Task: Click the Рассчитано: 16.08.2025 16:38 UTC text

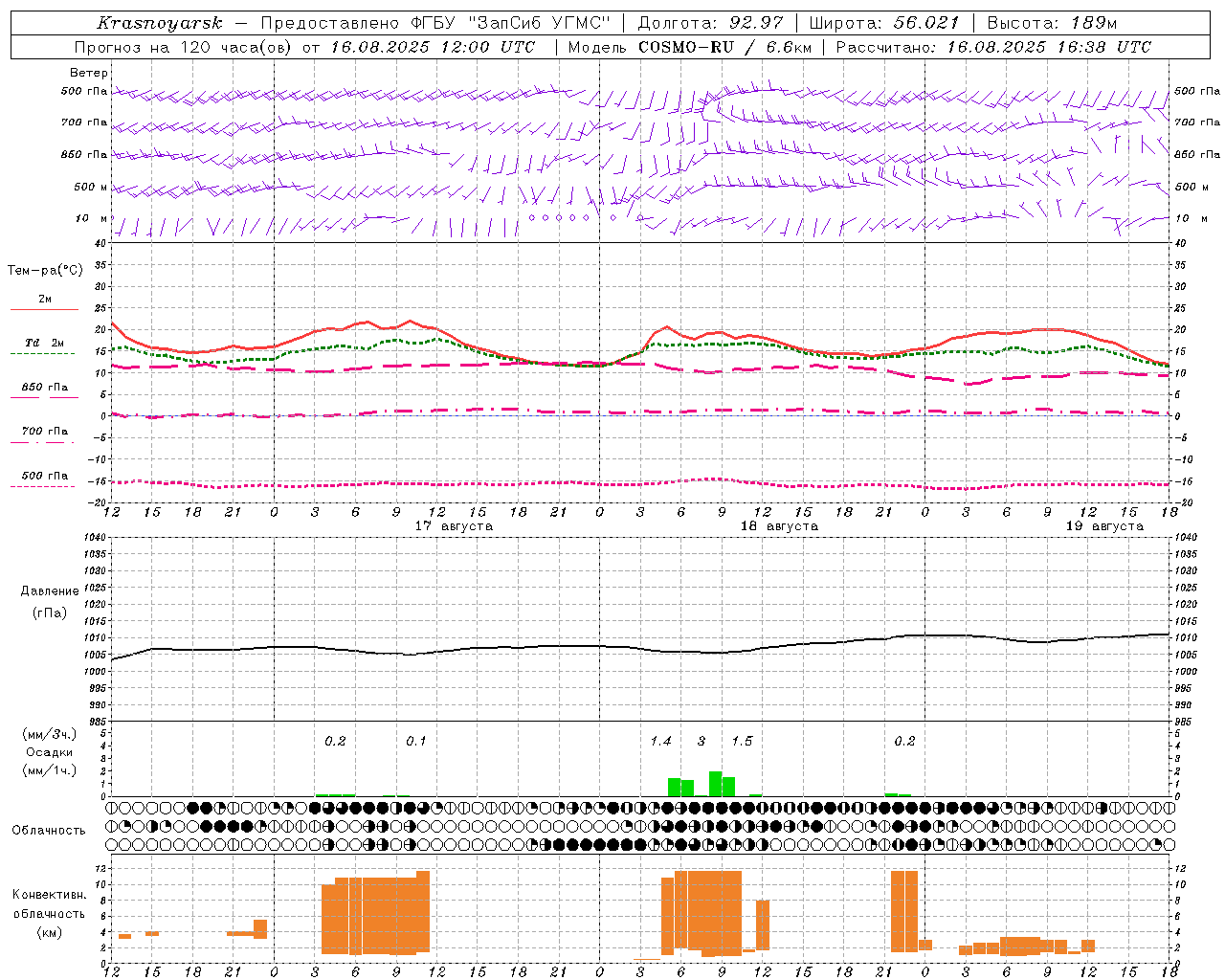Action: (x=993, y=47)
